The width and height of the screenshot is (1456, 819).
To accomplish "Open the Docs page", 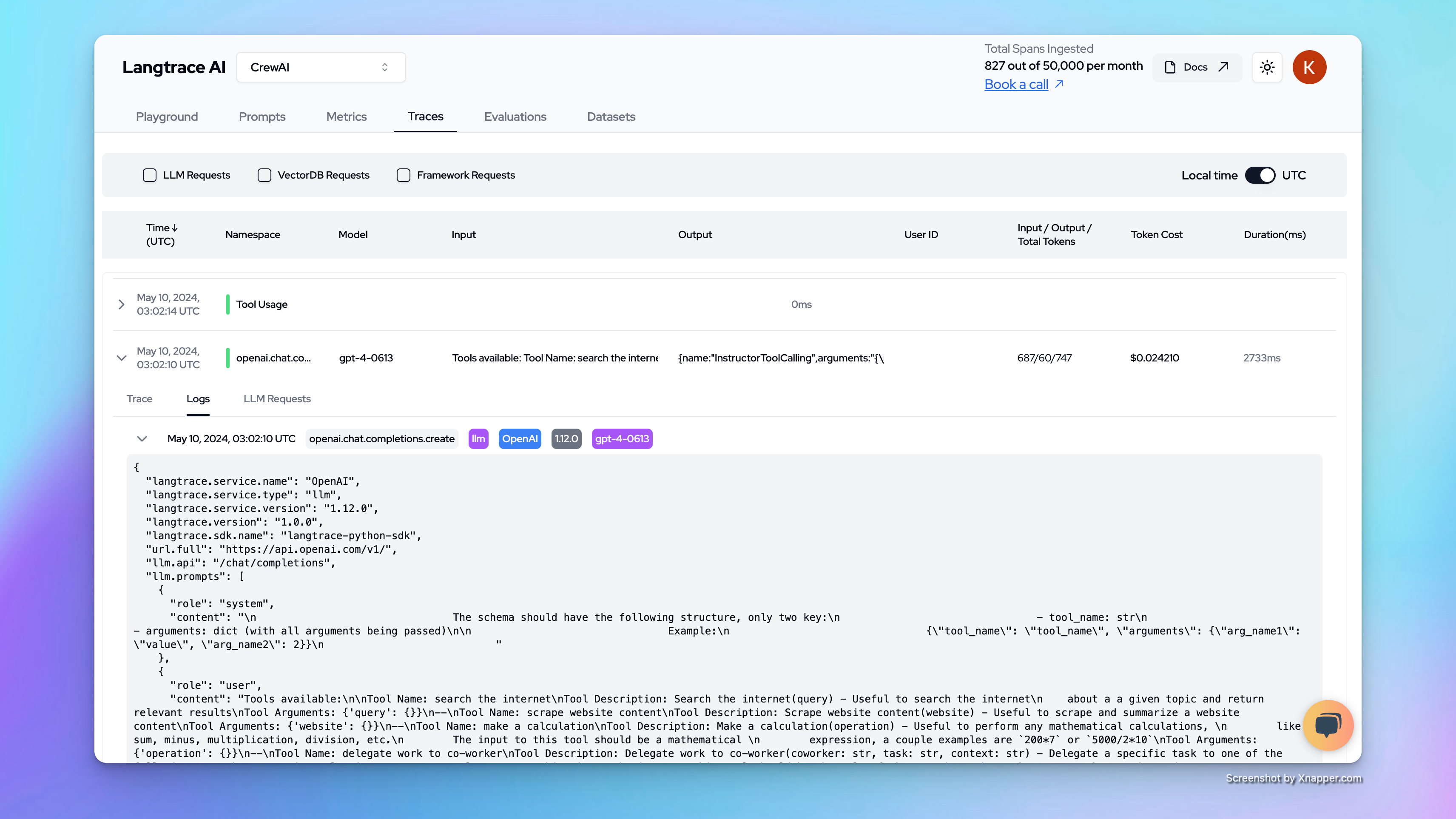I will point(1195,67).
